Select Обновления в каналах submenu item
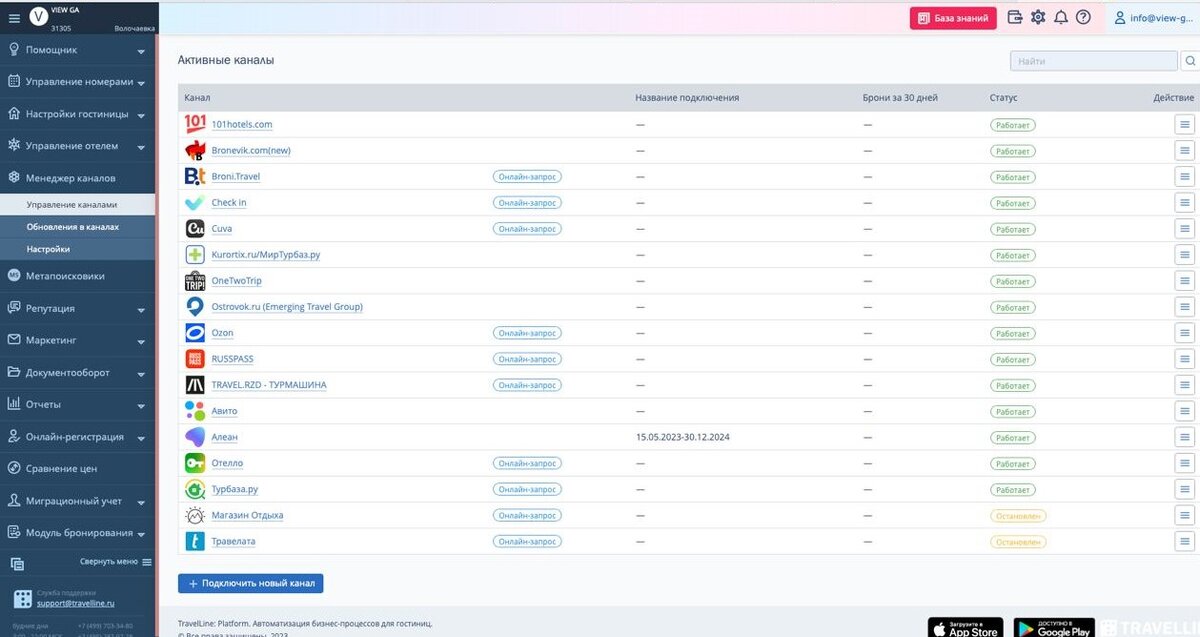Image resolution: width=1200 pixels, height=637 pixels. click(x=78, y=227)
